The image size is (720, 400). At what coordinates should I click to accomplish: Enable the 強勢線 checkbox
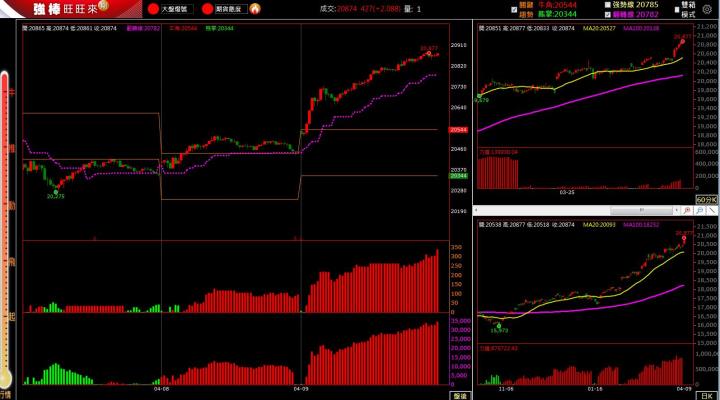(x=608, y=4)
